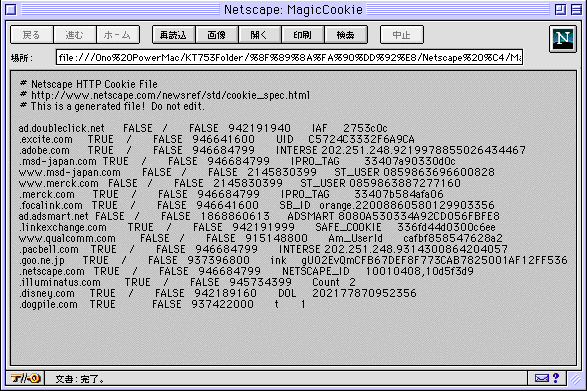Image resolution: width=587 pixels, height=391 pixels.
Task: Select the .excite.com cookie row
Action: 217,139
